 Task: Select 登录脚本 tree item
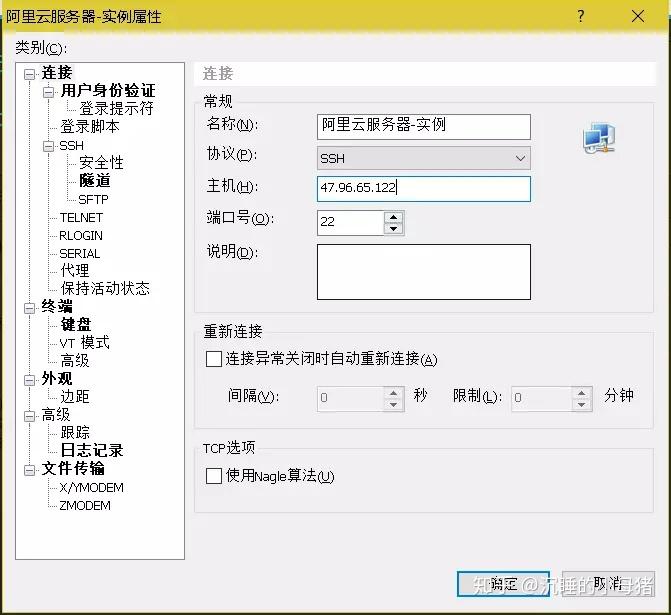90,126
